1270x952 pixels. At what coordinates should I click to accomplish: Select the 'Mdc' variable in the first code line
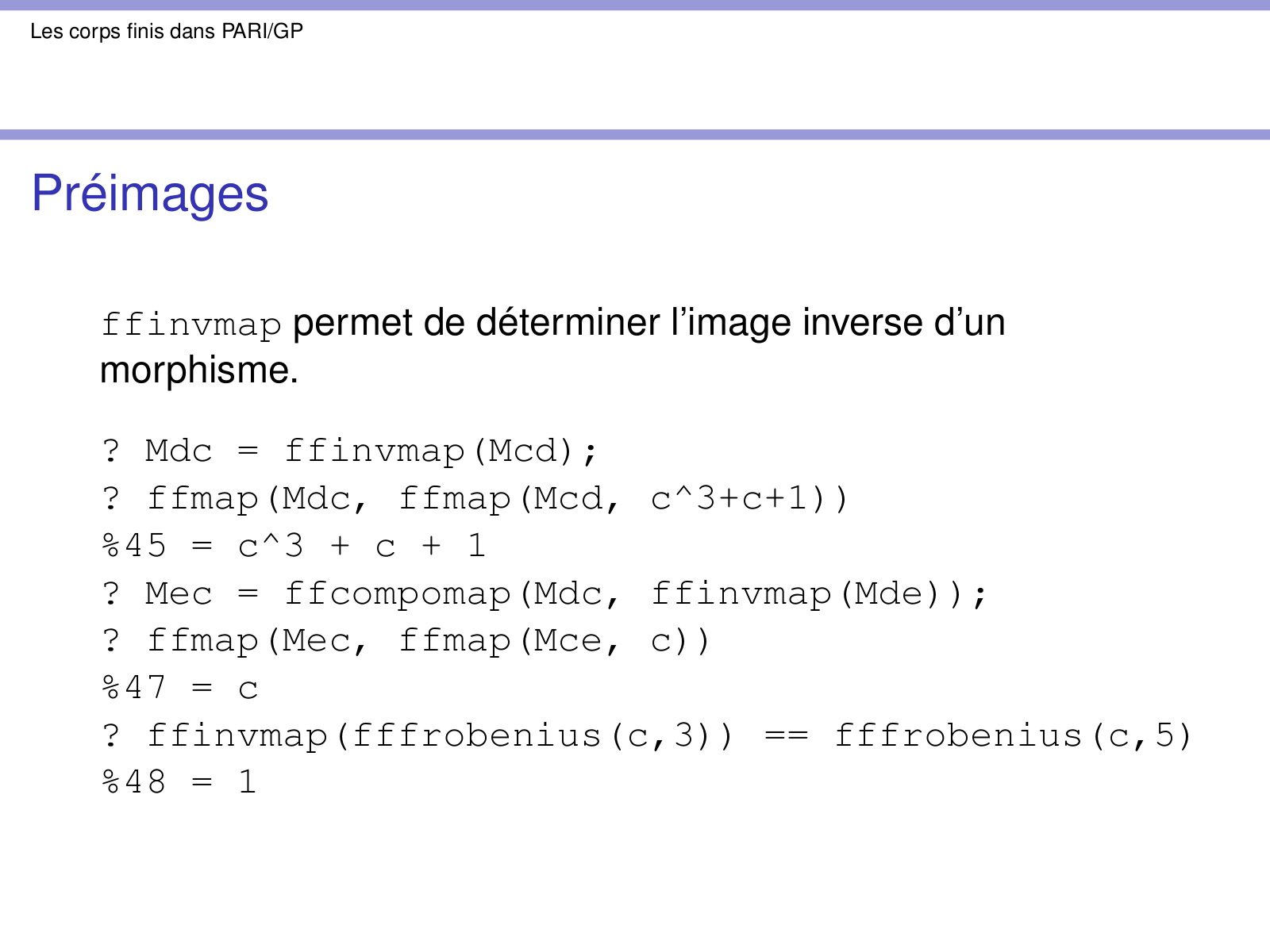tap(179, 451)
